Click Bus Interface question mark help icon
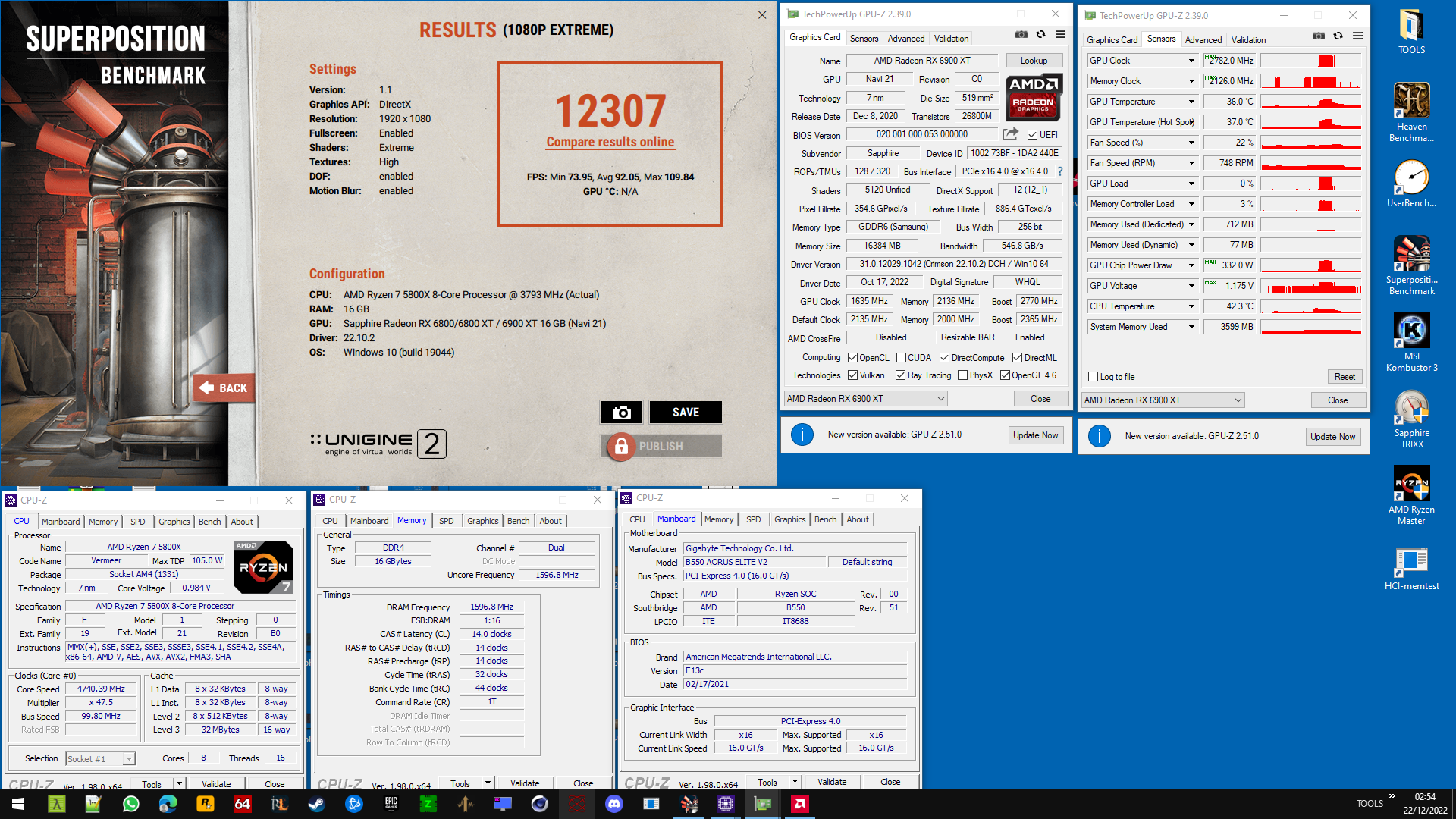The image size is (1456, 819). pos(1060,171)
